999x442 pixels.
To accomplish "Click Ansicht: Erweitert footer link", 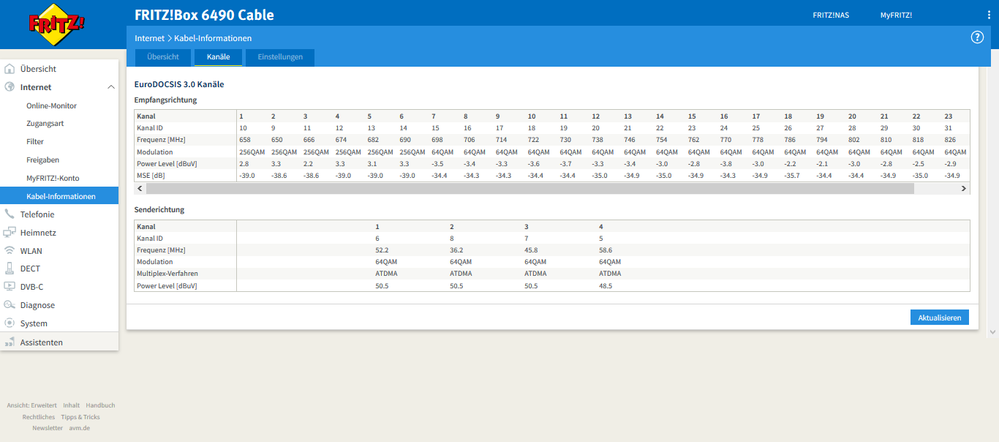I will (x=32, y=405).
